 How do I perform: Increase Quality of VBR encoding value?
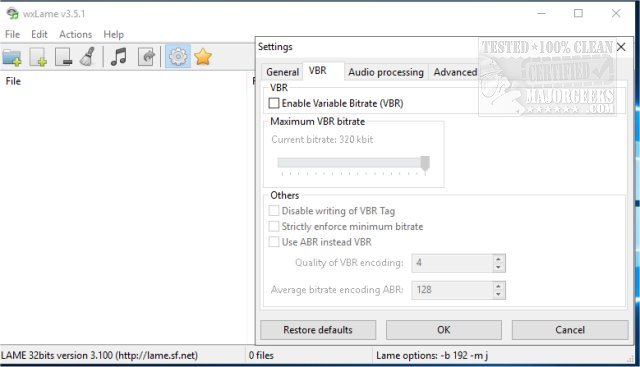[x=498, y=259]
